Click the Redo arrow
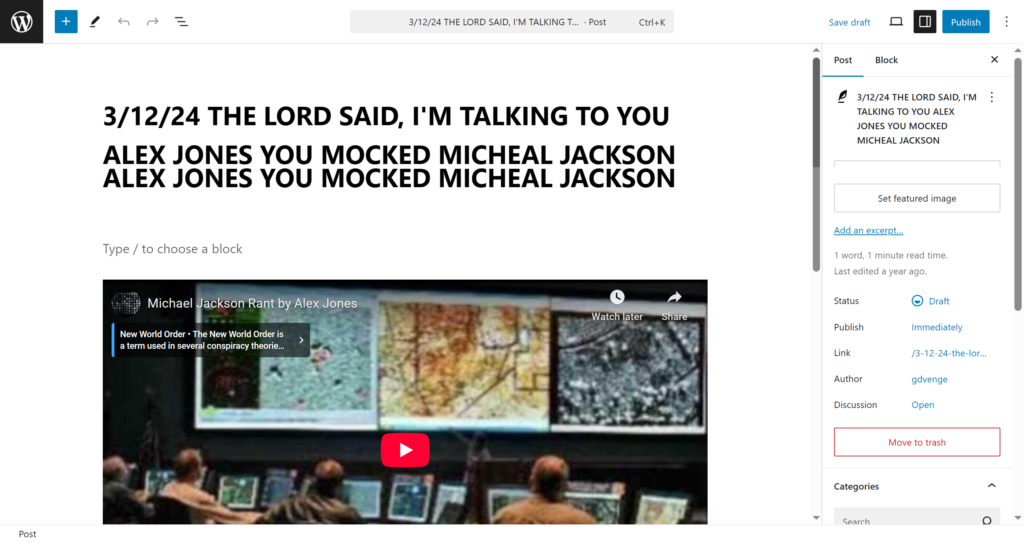The height and width of the screenshot is (542, 1024). tap(152, 21)
